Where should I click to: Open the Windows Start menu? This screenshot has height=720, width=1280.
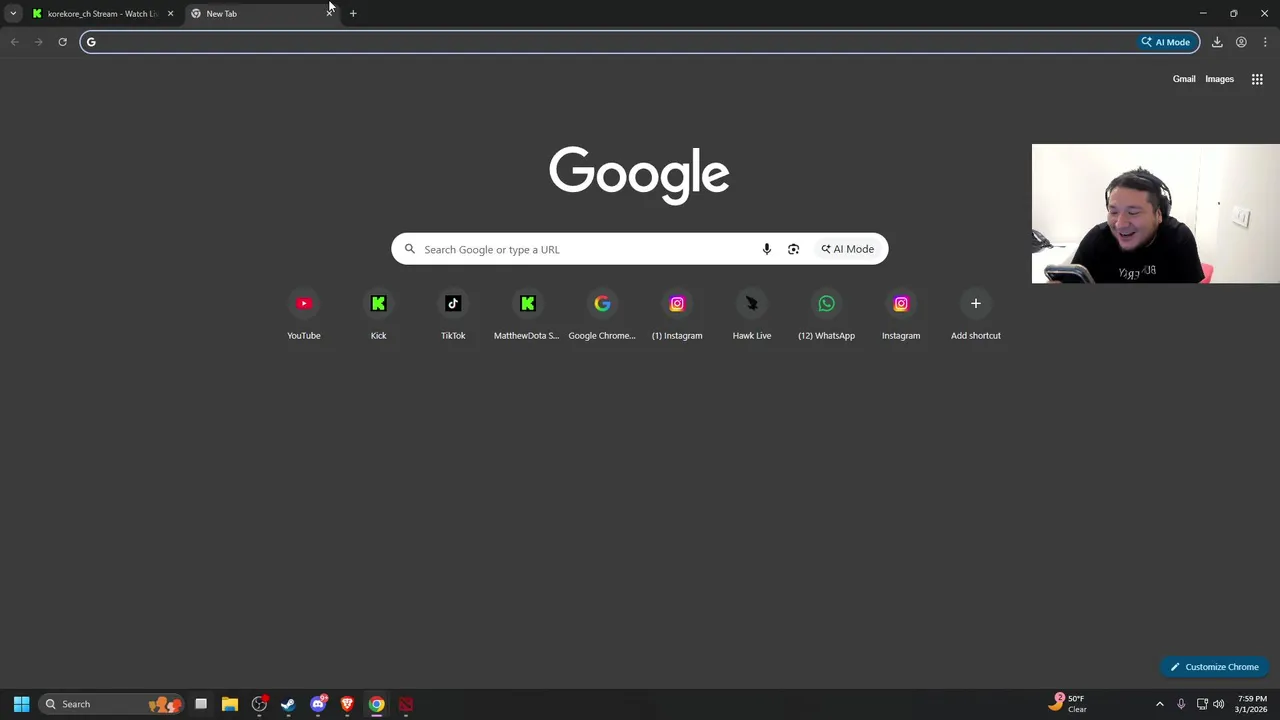[21, 704]
